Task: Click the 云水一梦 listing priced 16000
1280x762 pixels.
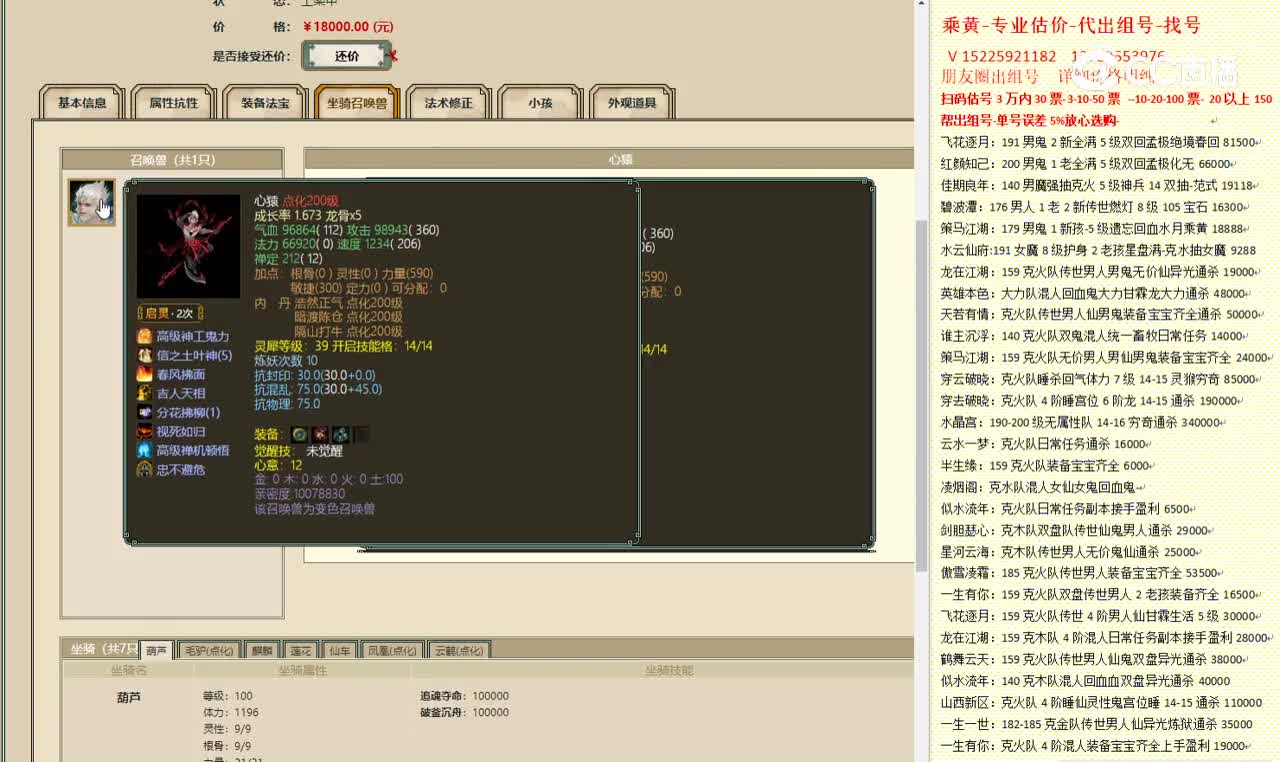Action: pos(1046,444)
